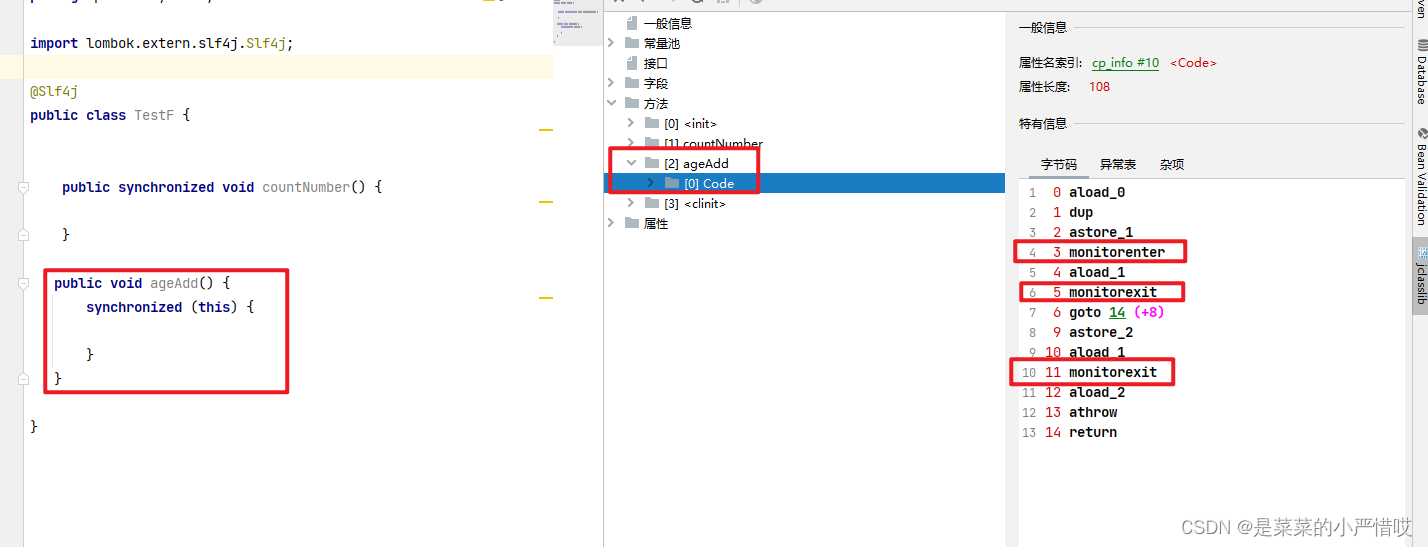Switch to the 杂项 tab
Viewport: 1428px width, 547px height.
pos(1172,164)
